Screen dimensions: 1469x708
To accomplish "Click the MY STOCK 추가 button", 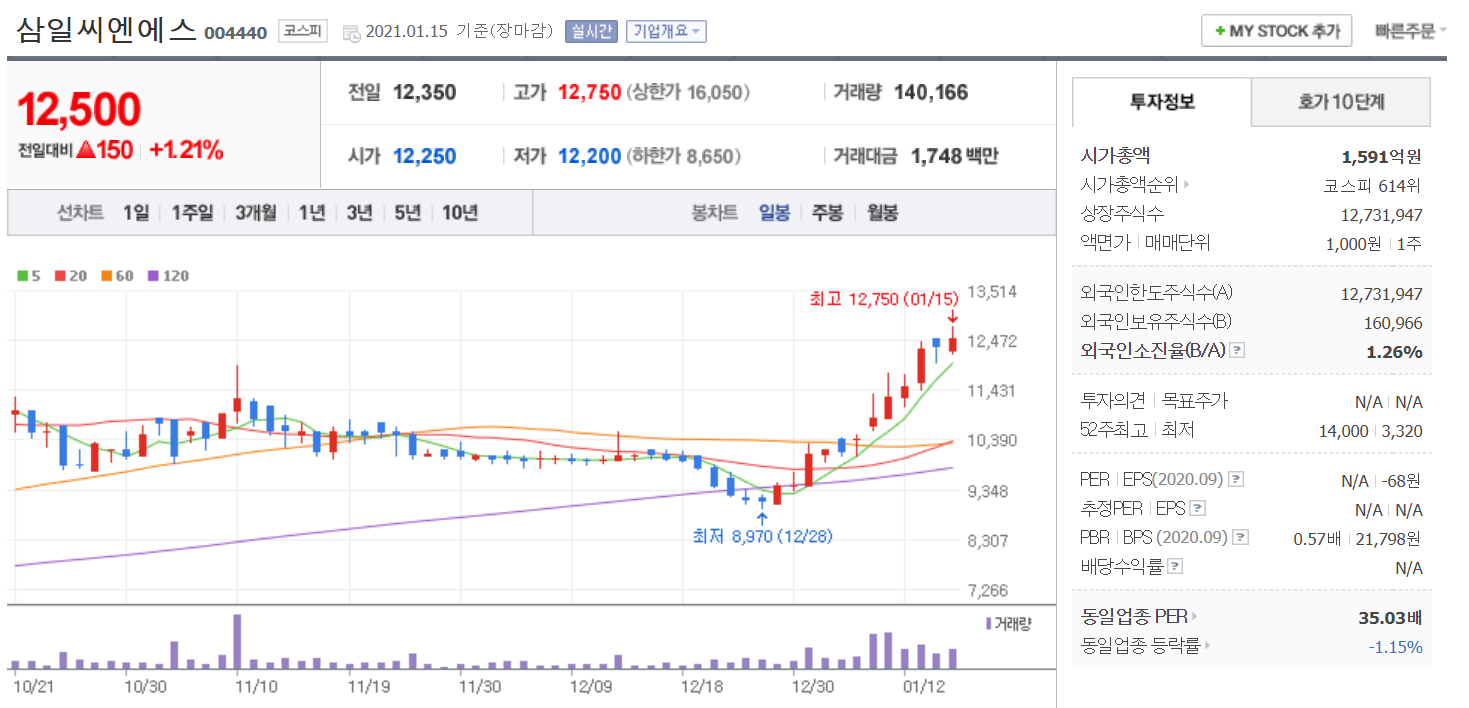I will coord(1276,31).
